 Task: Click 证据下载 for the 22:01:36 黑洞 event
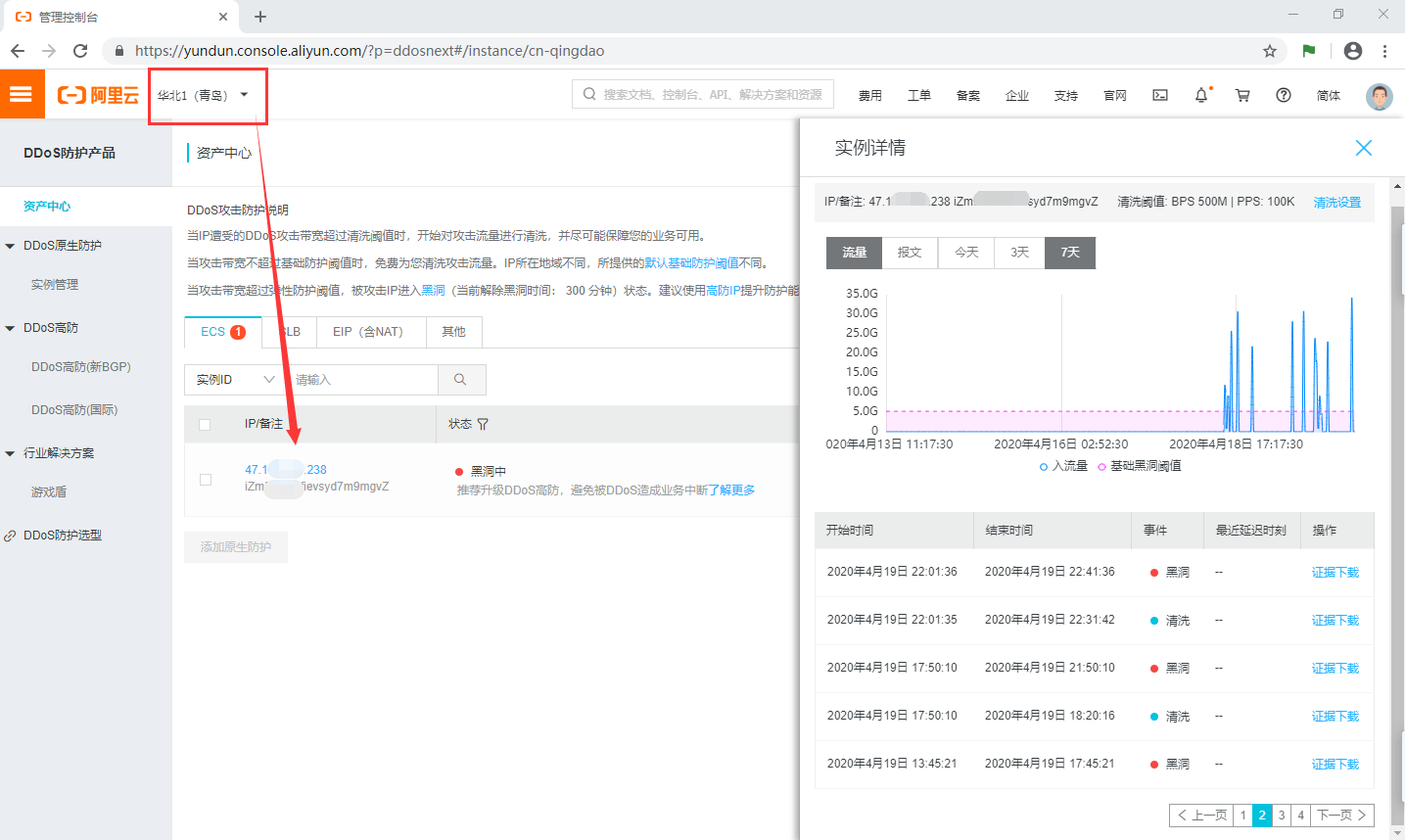point(1335,573)
